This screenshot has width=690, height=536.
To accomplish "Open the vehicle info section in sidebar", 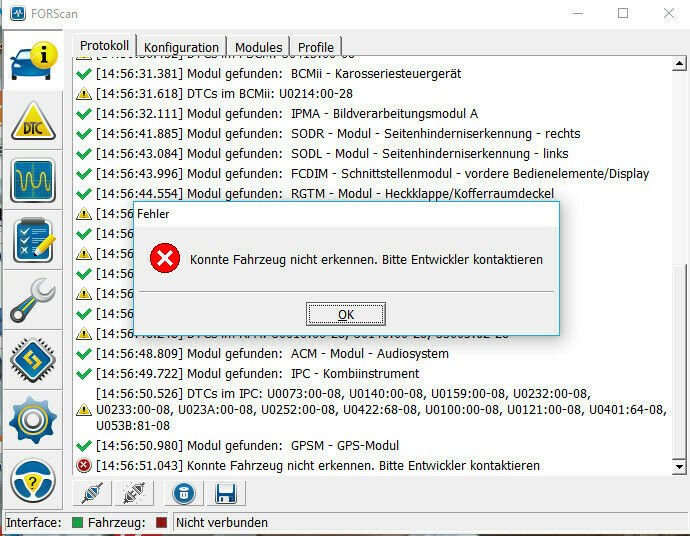I will click(x=33, y=61).
